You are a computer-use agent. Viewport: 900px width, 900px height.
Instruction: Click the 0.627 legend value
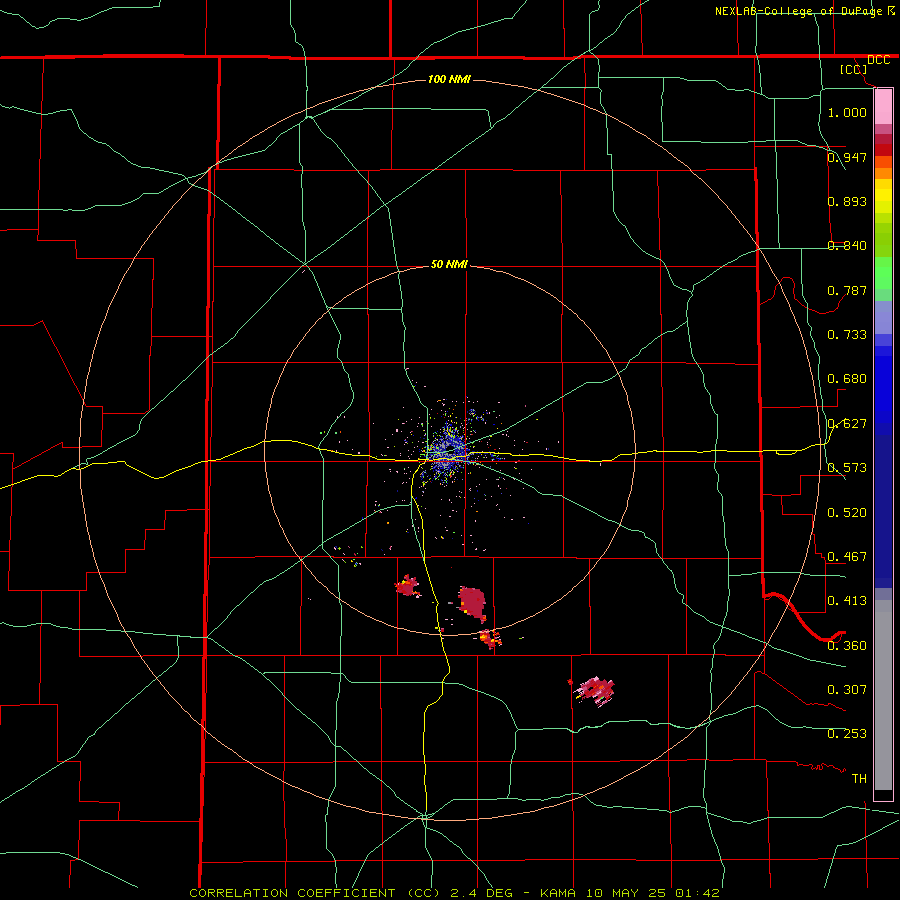[x=847, y=423]
